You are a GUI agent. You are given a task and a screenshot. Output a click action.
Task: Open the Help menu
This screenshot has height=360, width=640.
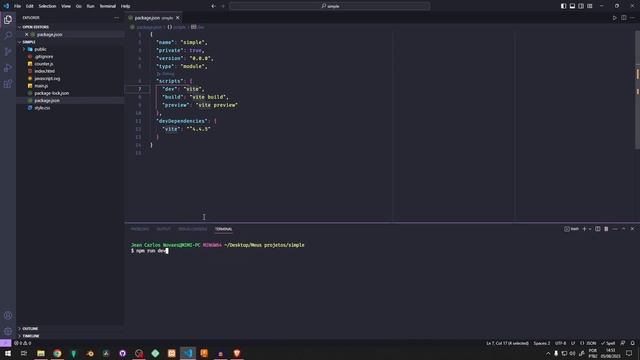125,6
